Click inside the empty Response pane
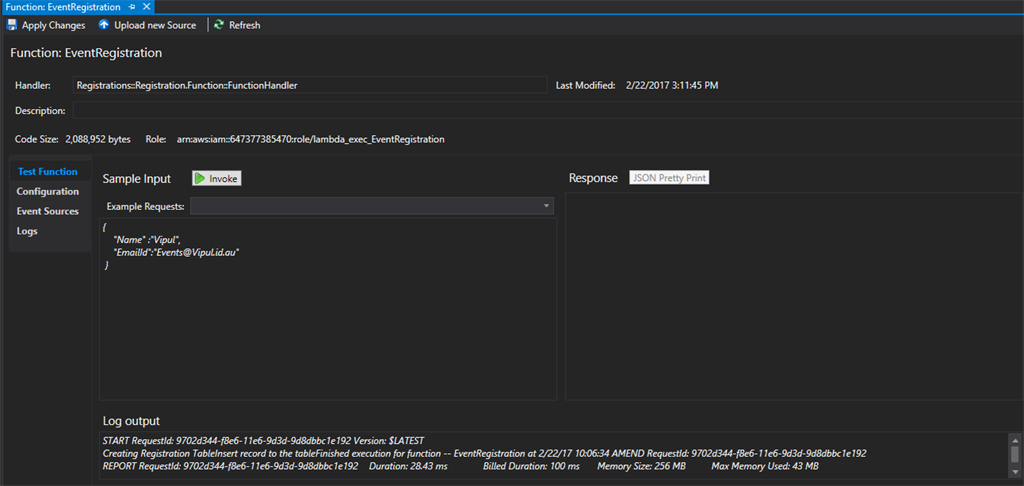1024x486 pixels. click(794, 296)
